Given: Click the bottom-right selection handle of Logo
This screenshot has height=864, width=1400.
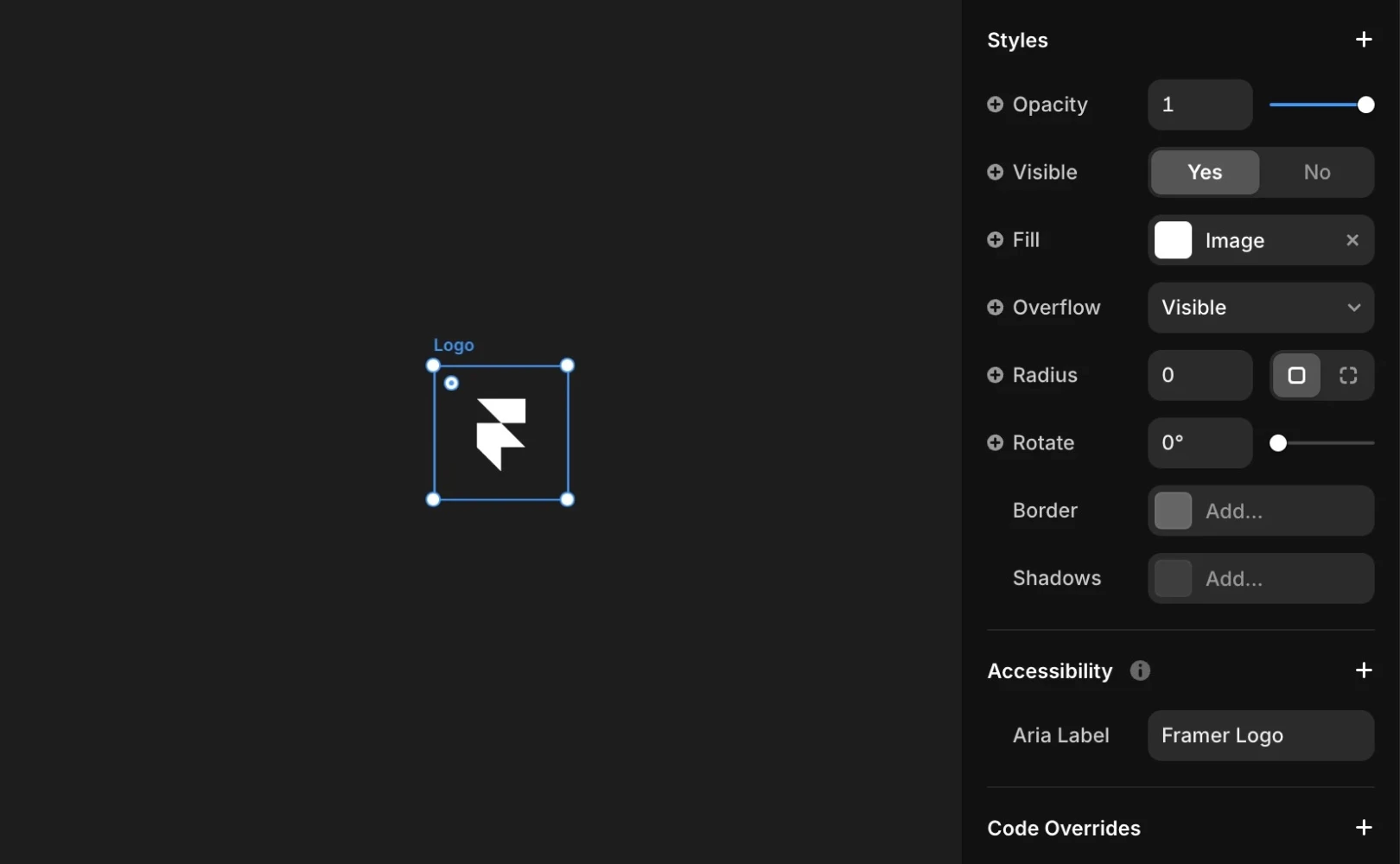Looking at the screenshot, I should pos(568,499).
